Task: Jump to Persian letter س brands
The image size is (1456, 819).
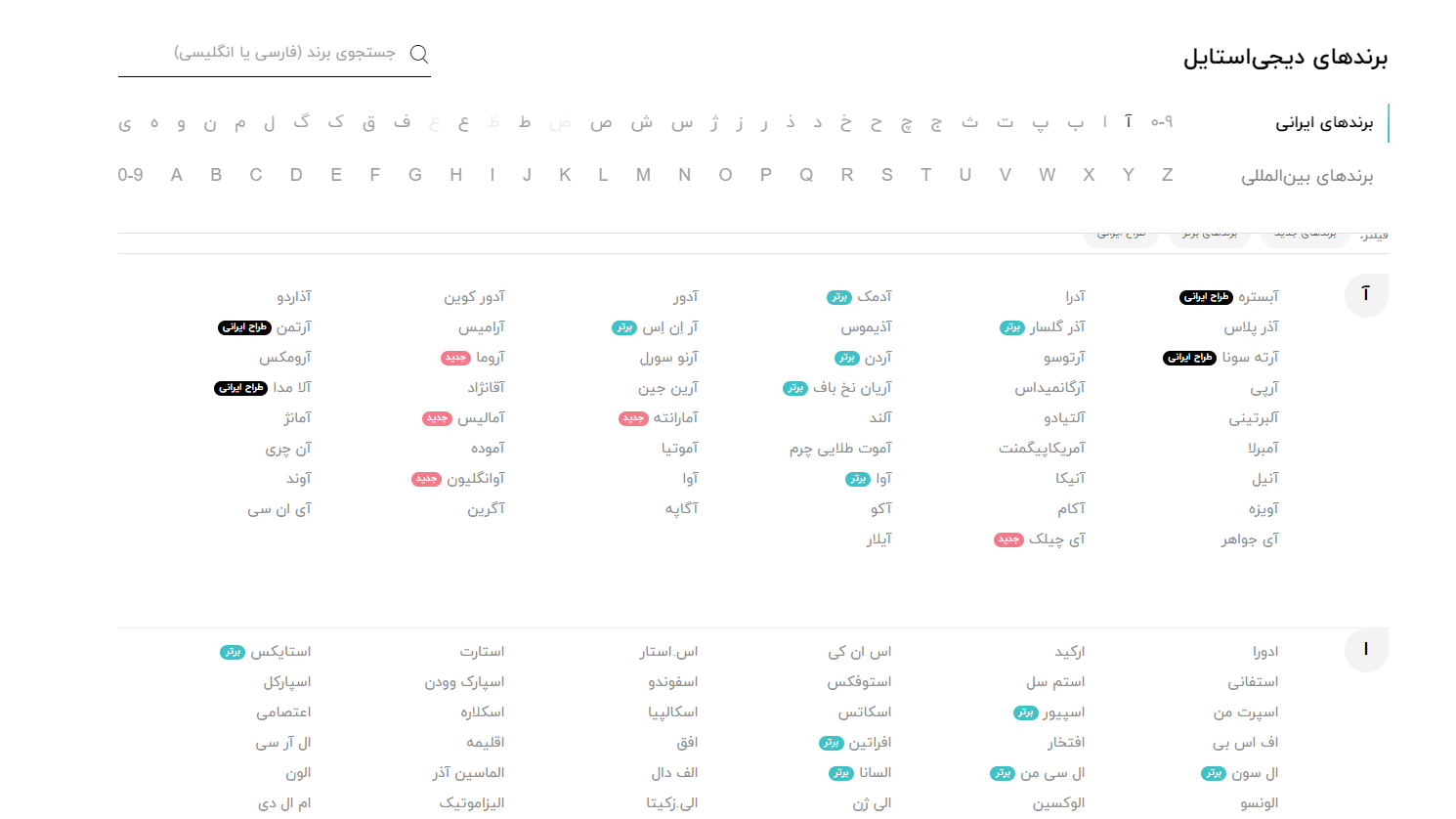Action: [682, 122]
